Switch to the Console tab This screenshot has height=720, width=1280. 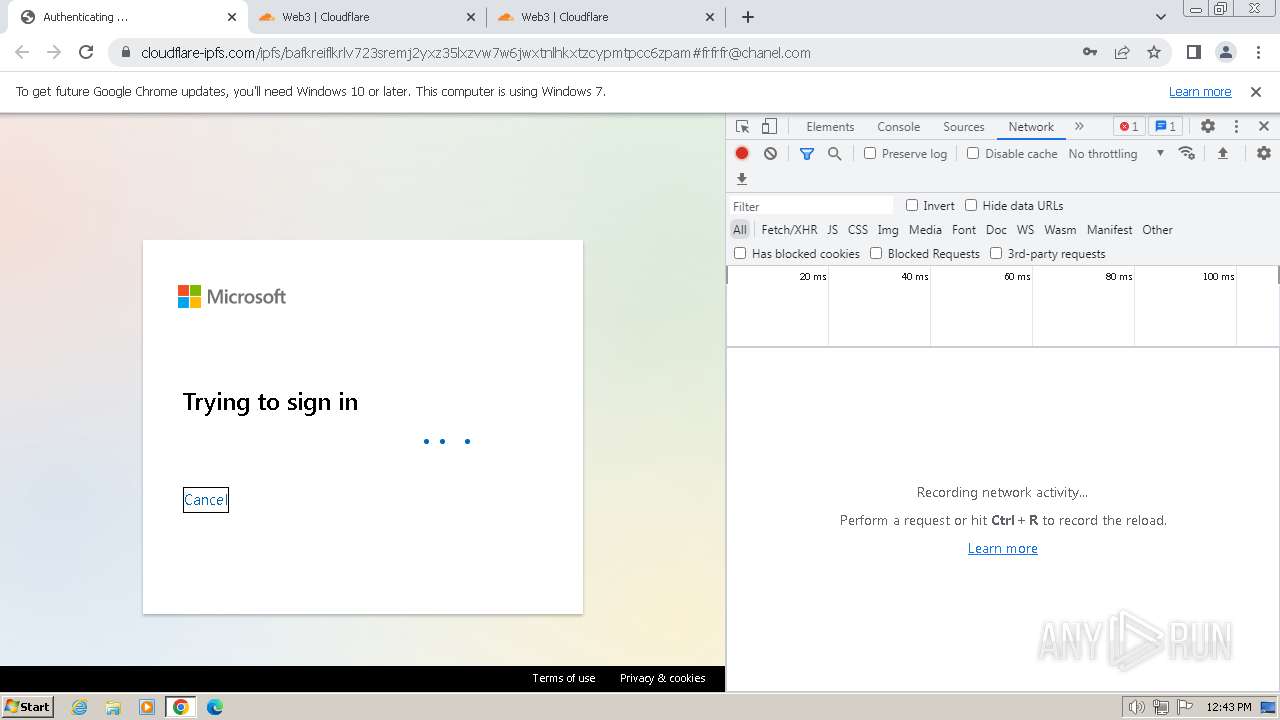click(898, 127)
